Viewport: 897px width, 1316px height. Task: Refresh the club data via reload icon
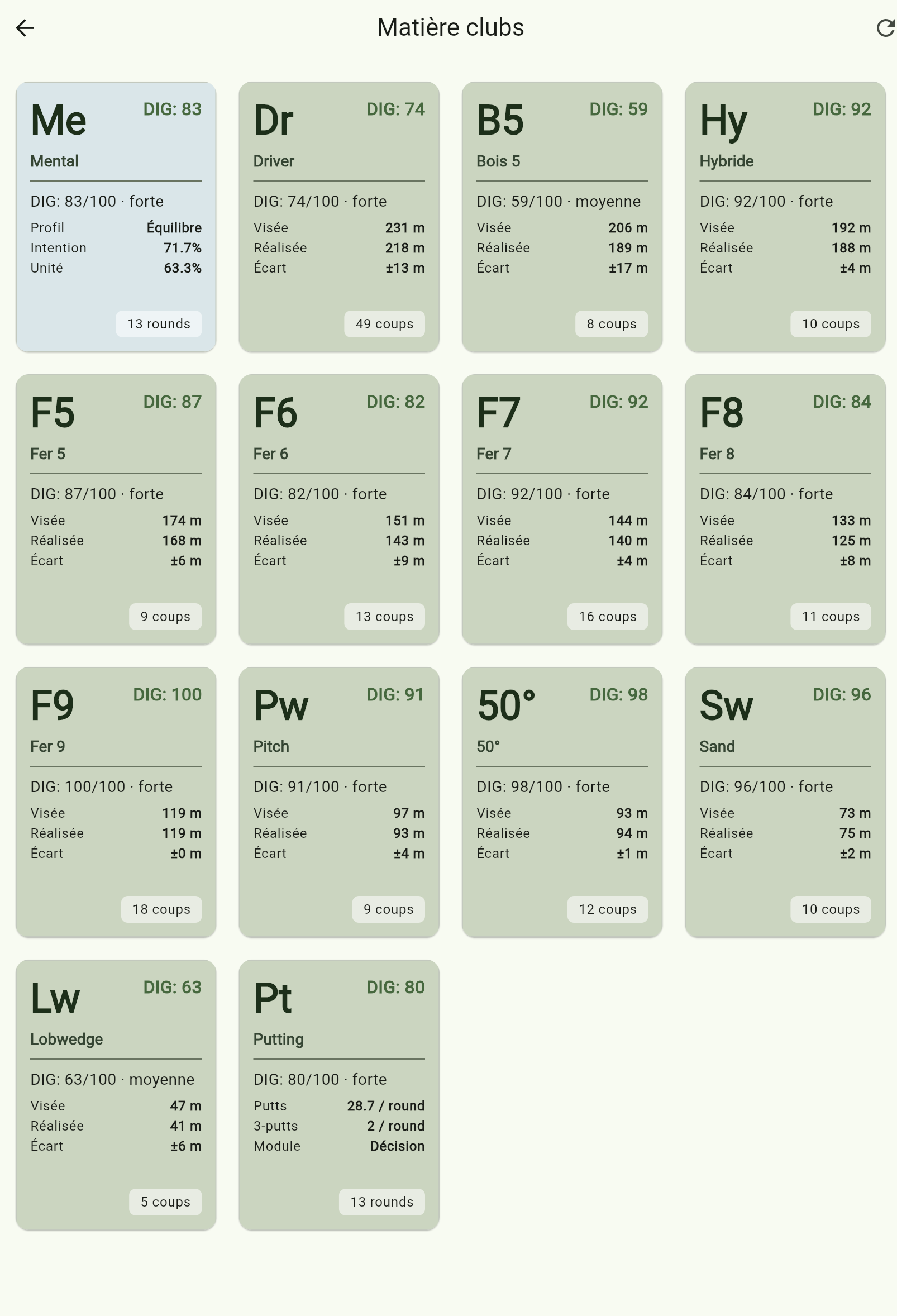click(x=885, y=28)
